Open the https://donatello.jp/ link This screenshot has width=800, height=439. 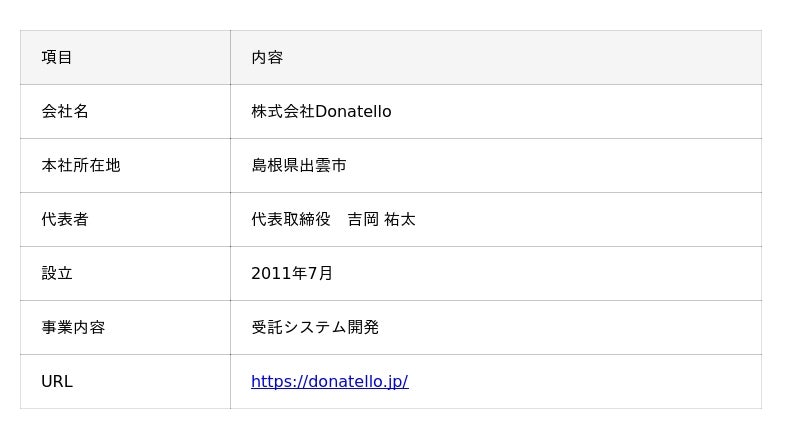329,381
